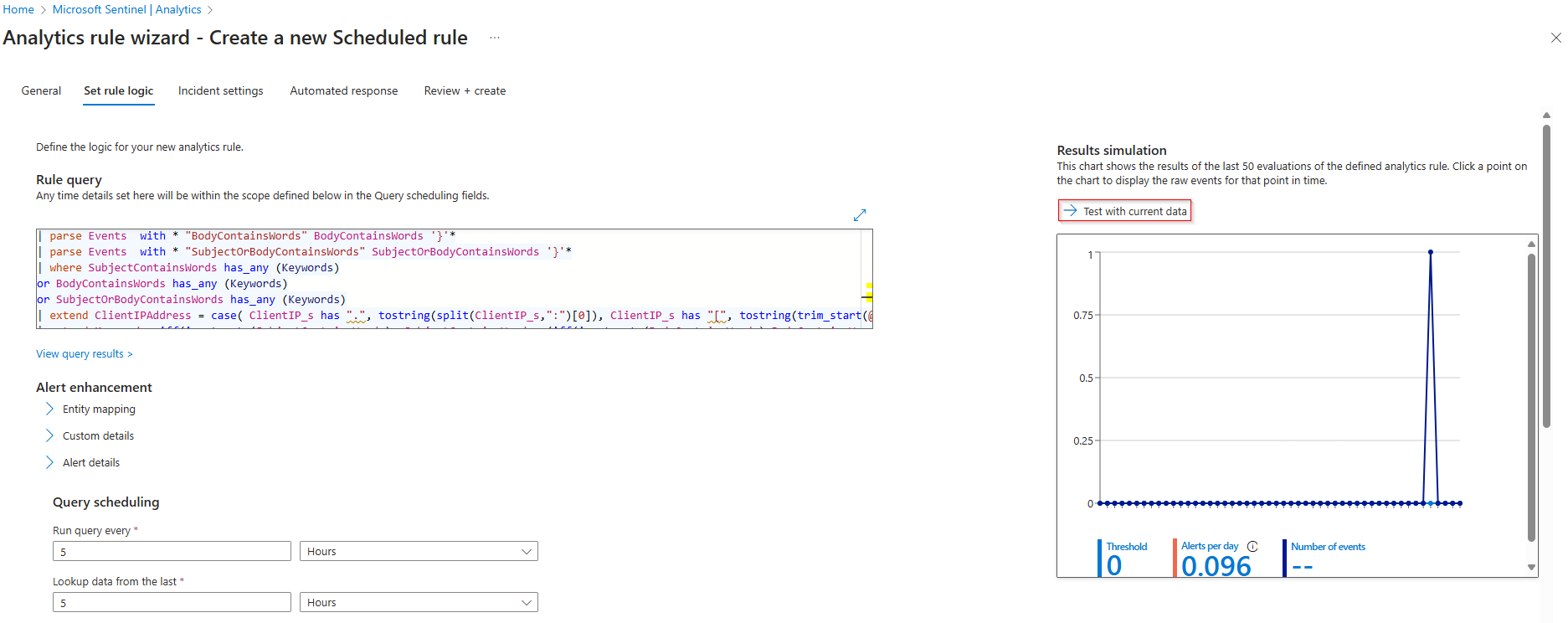Open the Automated response tab
The height and width of the screenshot is (623, 1568).
click(x=343, y=91)
